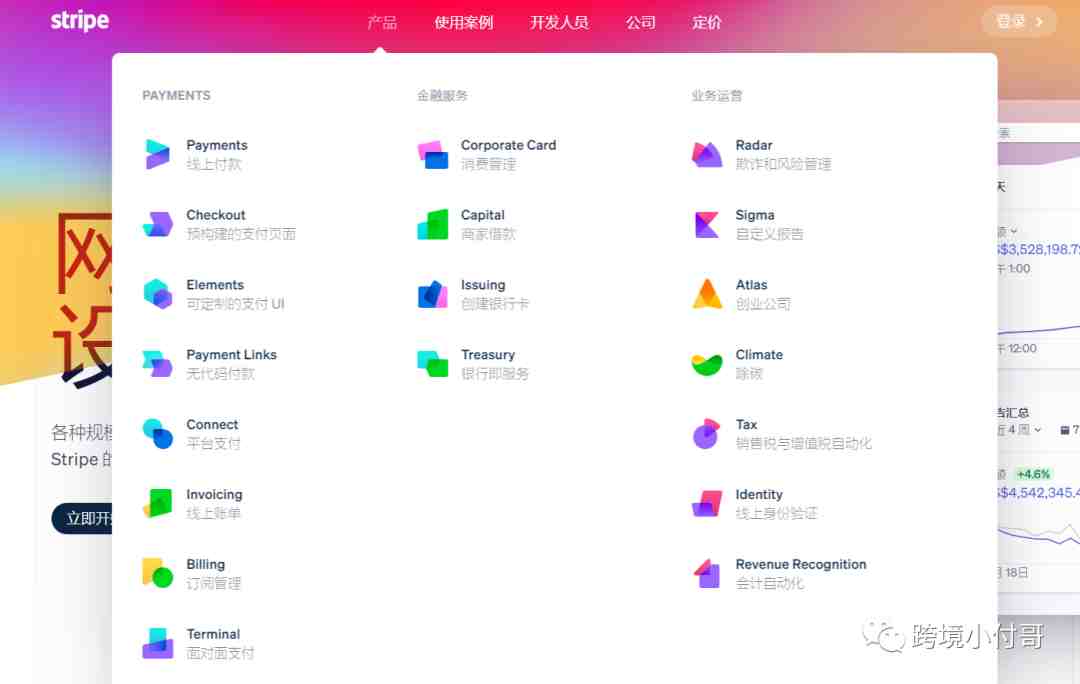Viewport: 1080px width, 684px height.
Task: Click the 登录 button
Action: coord(1019,22)
